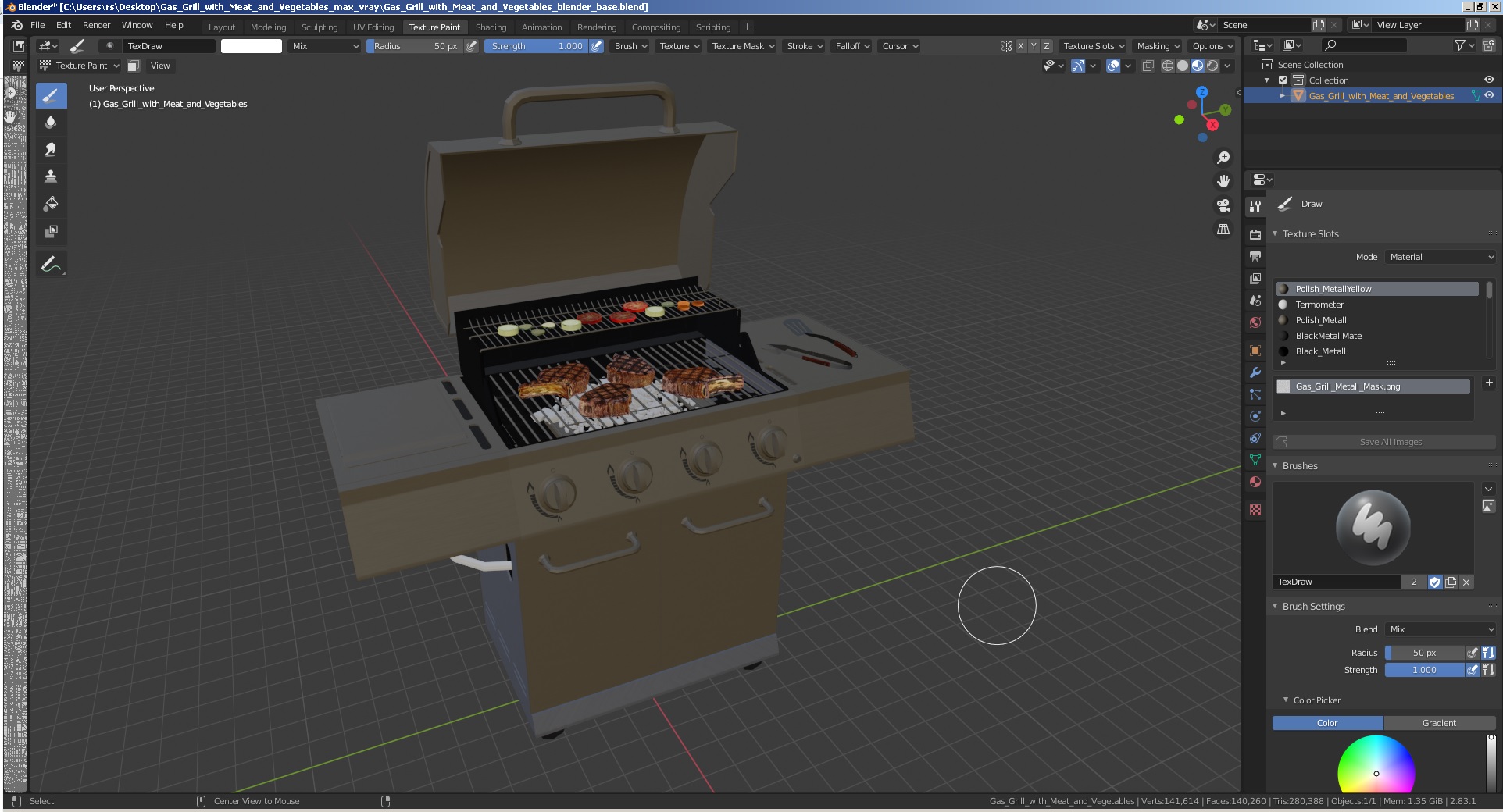Image resolution: width=1503 pixels, height=812 pixels.
Task: Select the Clone stamp tool
Action: pyautogui.click(x=51, y=176)
